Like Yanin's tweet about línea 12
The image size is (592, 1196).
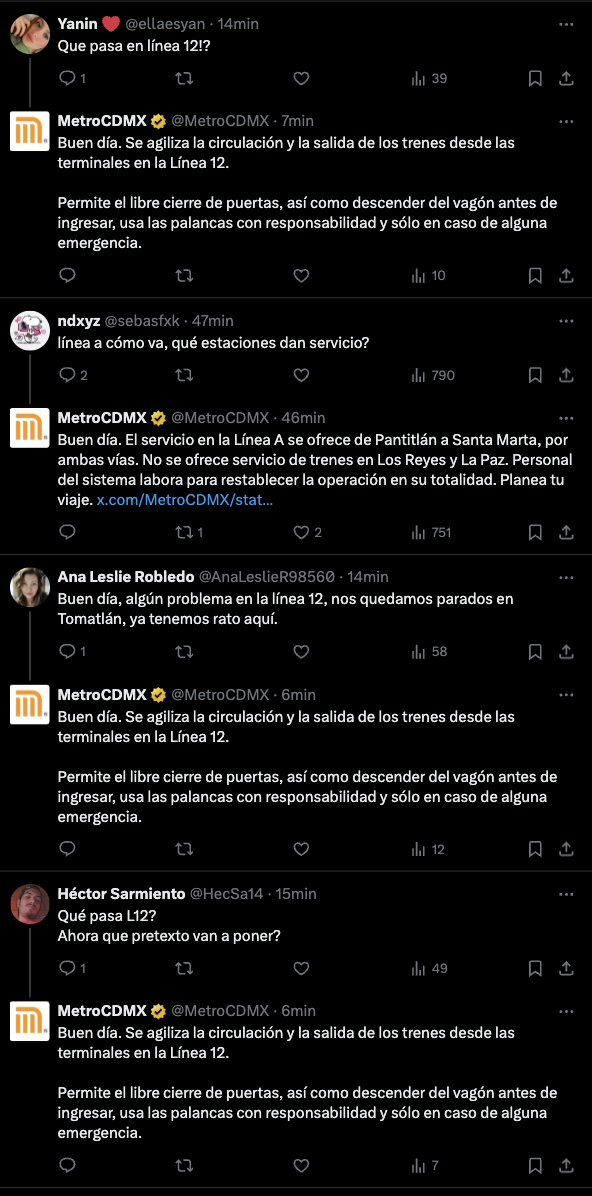301,79
